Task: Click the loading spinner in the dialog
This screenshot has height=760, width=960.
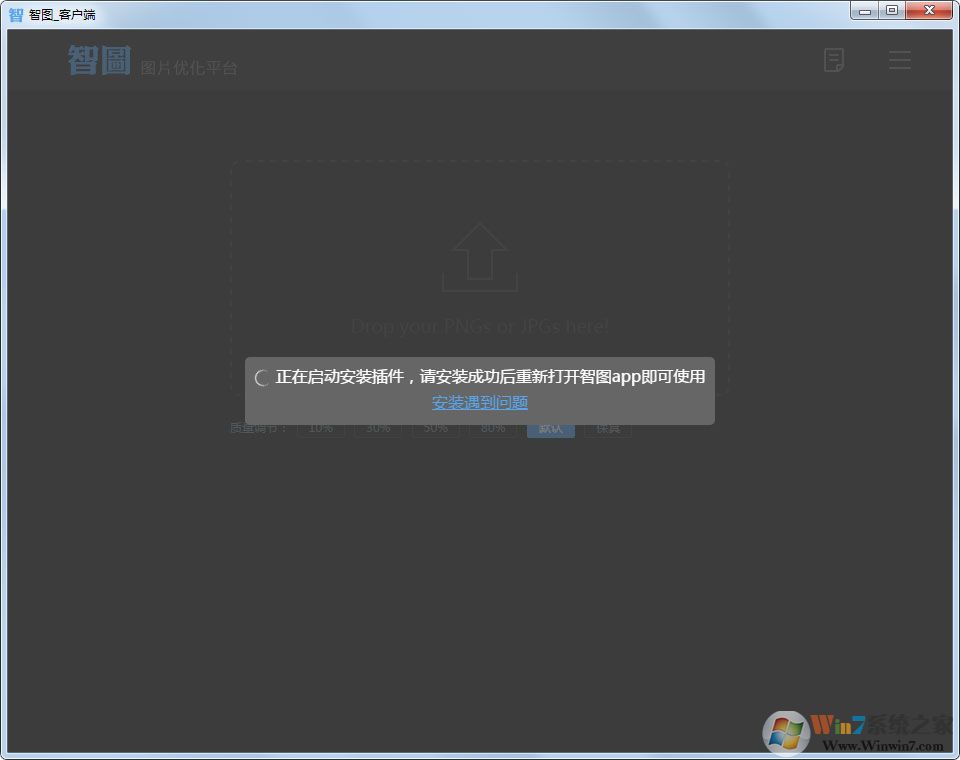Action: 262,378
